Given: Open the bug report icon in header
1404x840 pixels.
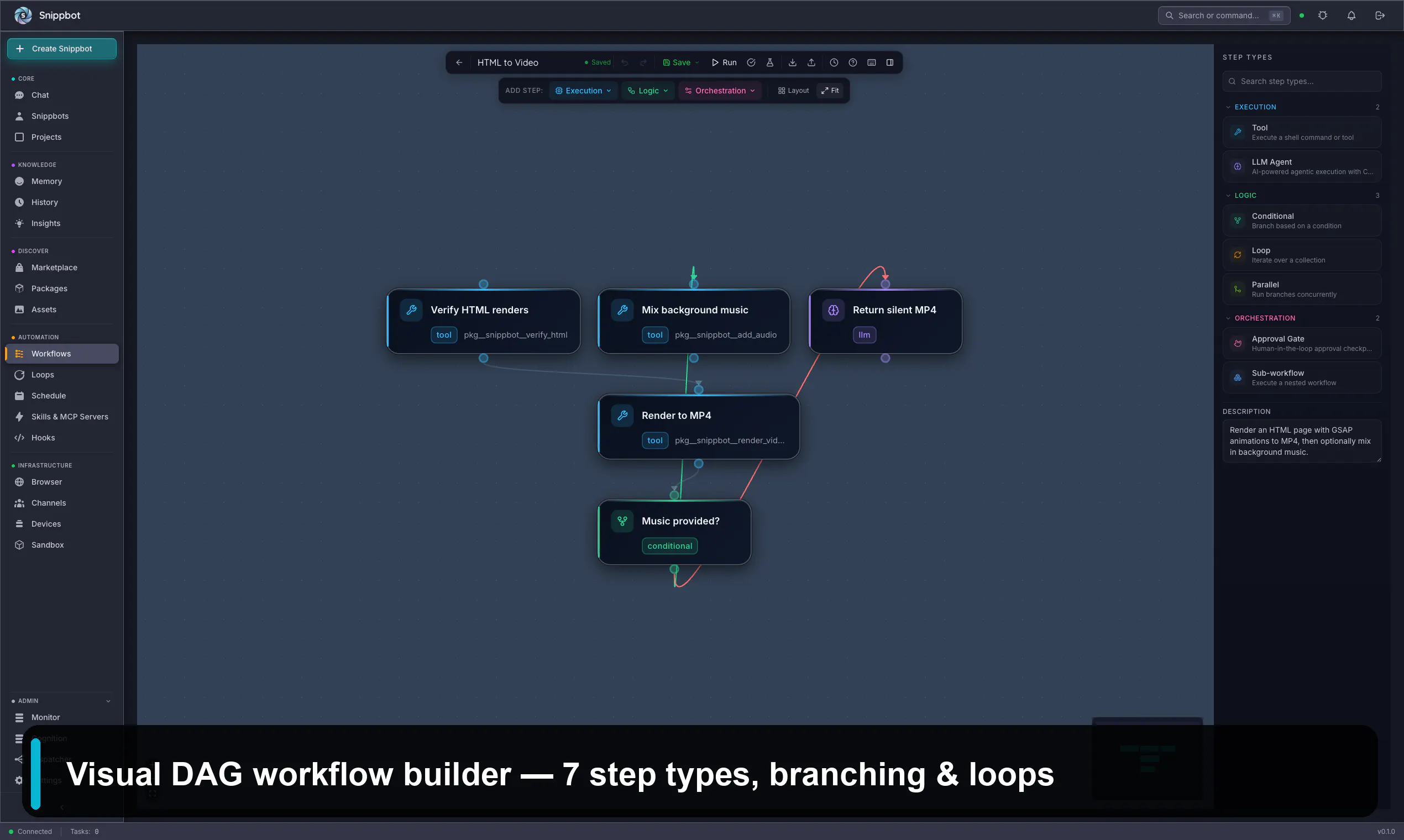Looking at the screenshot, I should (1323, 15).
